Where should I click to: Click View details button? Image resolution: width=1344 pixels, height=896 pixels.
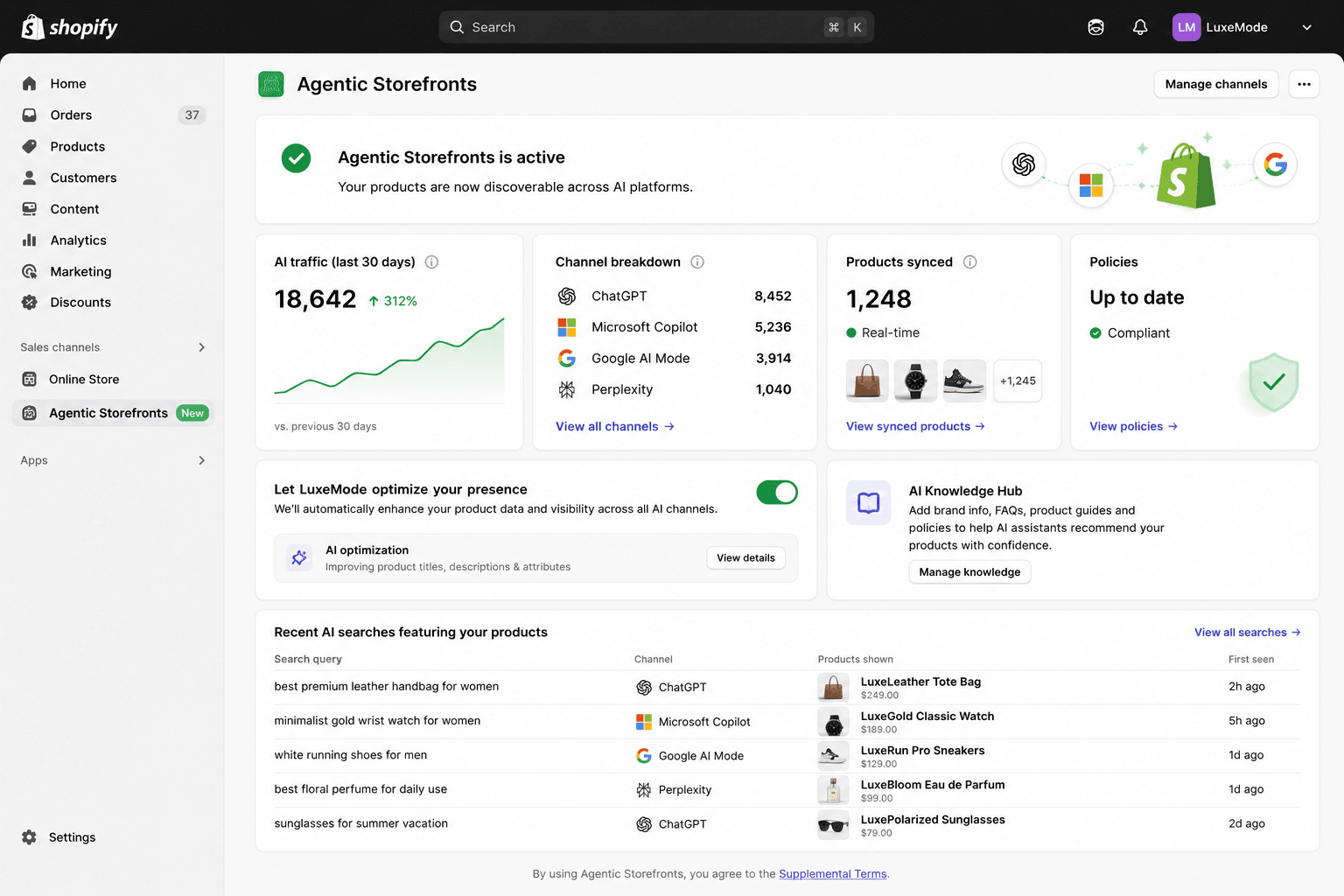coord(745,558)
